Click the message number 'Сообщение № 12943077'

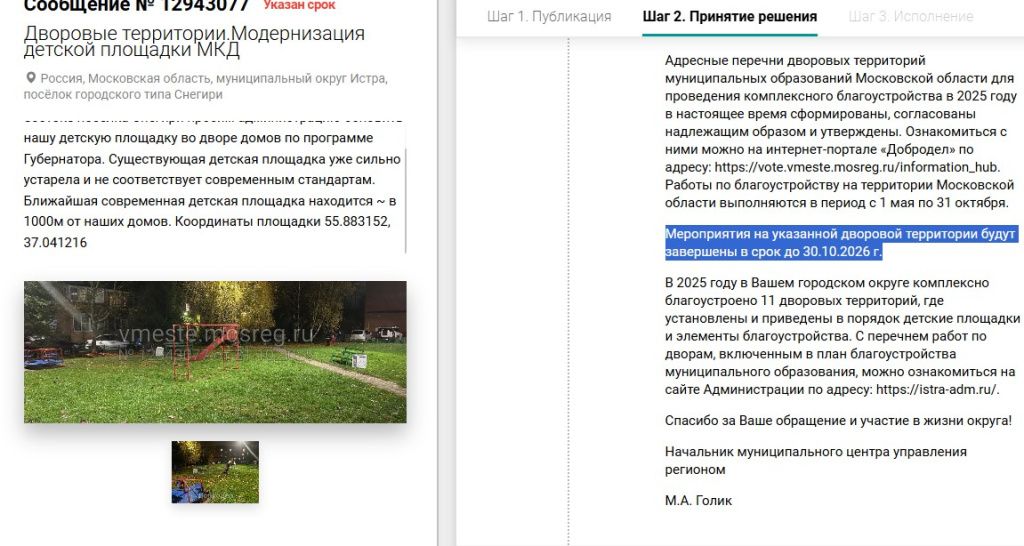[136, 6]
